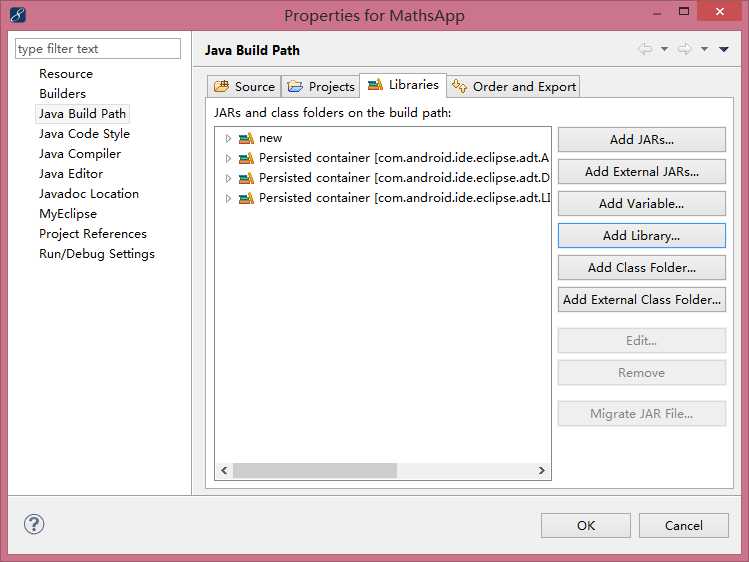Open Run/Debug Settings page
Viewport: 749px width, 562px height.
(x=96, y=254)
